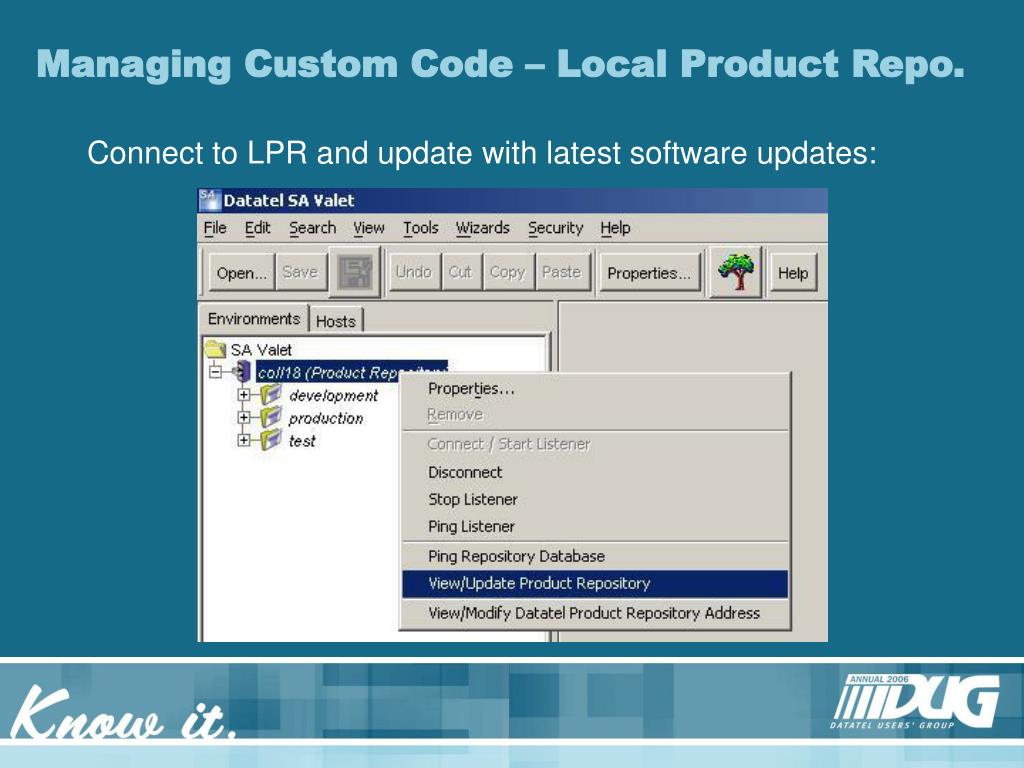1024x768 pixels.
Task: Expand the production tree node
Action: click(244, 418)
